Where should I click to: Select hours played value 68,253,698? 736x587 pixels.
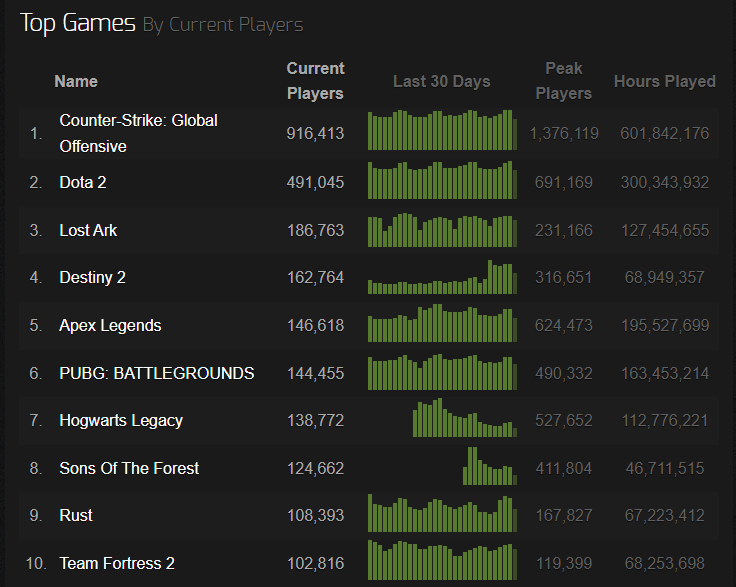(665, 563)
